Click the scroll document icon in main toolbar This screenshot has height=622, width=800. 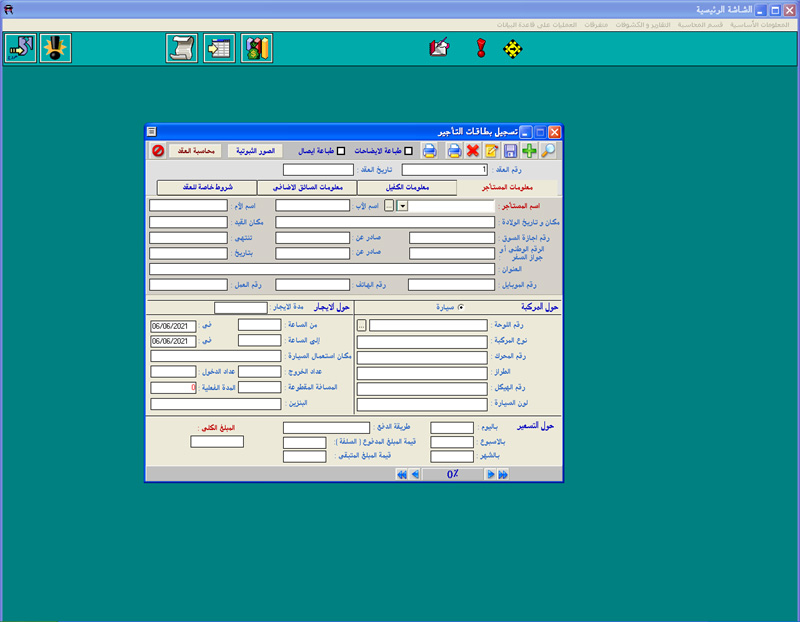tap(181, 48)
